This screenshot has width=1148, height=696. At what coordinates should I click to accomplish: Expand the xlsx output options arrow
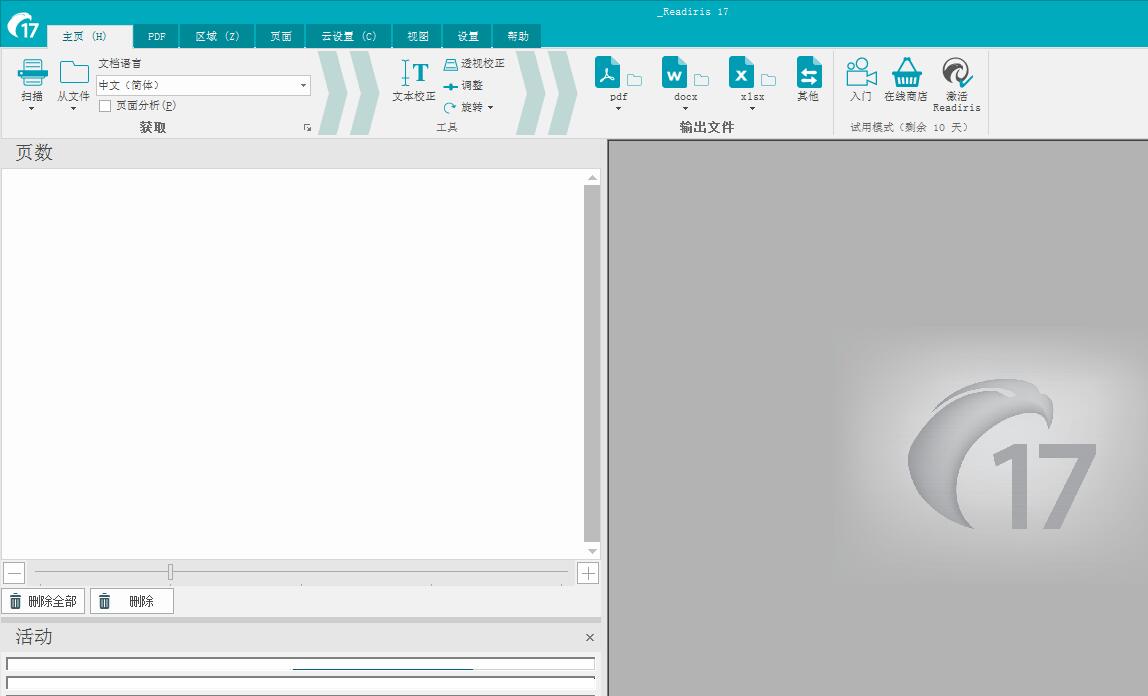pyautogui.click(x=752, y=108)
